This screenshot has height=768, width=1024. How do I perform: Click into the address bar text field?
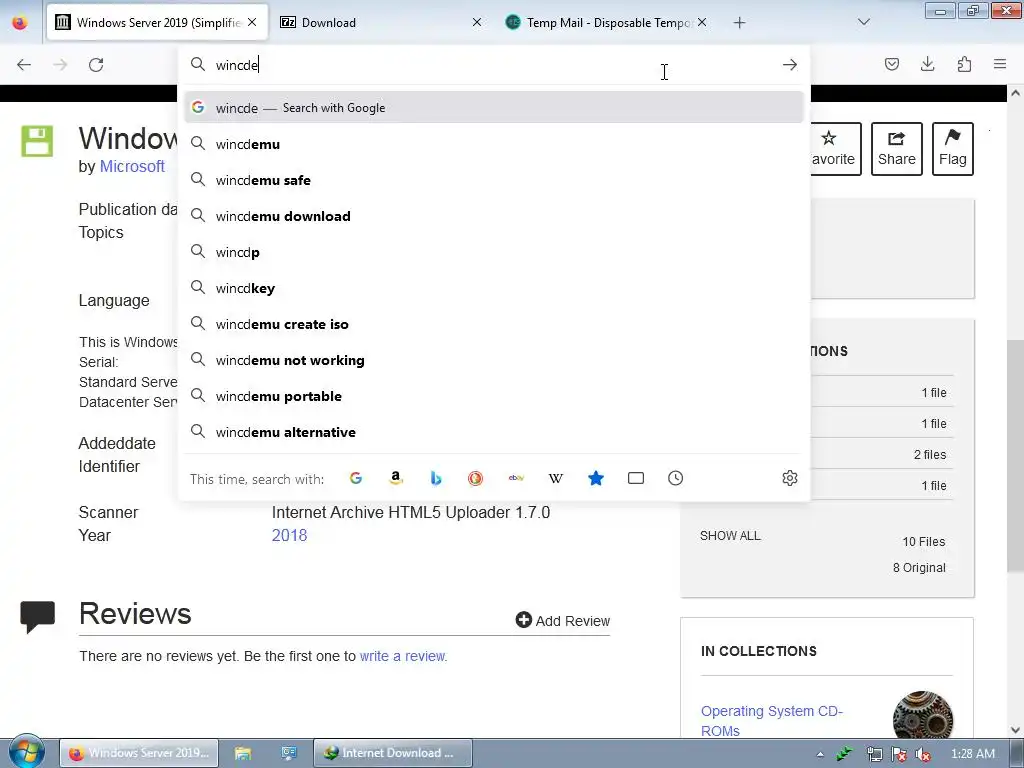(x=493, y=65)
